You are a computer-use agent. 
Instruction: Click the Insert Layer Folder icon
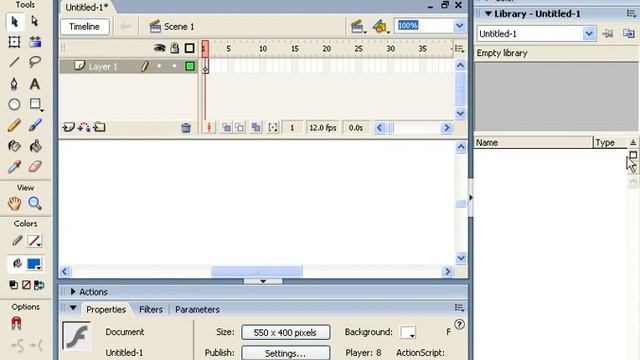click(x=99, y=127)
